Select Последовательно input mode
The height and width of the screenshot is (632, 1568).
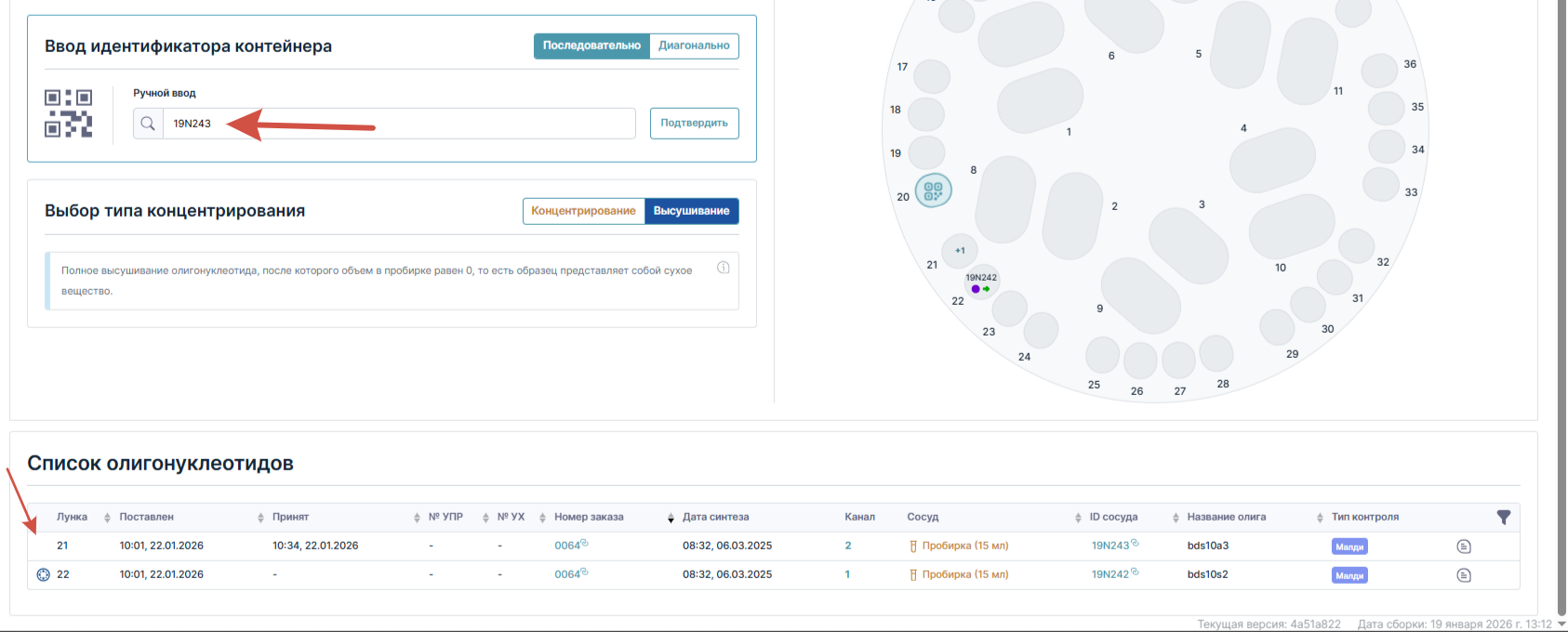point(591,46)
